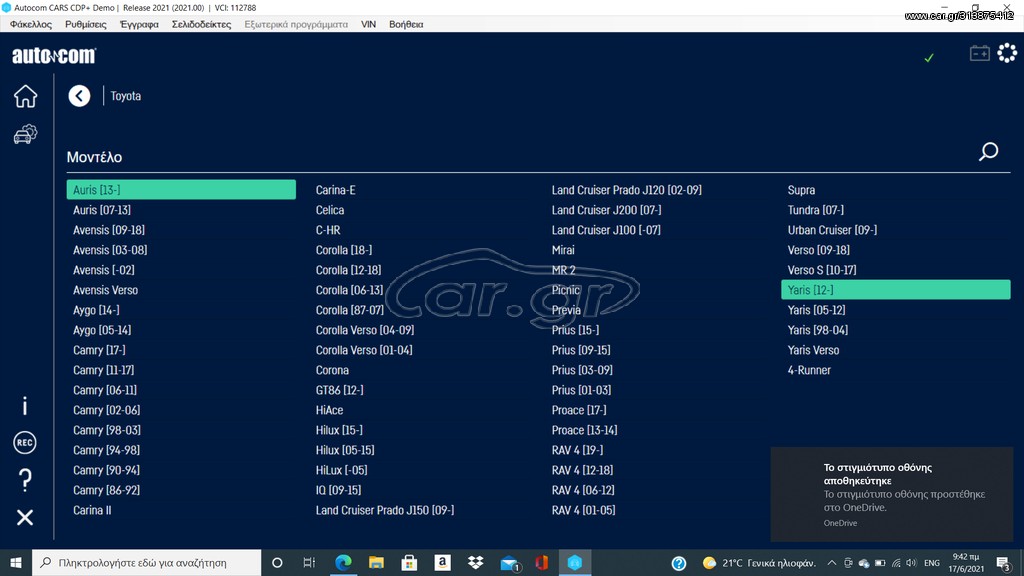Click the back arrow next to Toyota
This screenshot has height=576, width=1024.
79,96
